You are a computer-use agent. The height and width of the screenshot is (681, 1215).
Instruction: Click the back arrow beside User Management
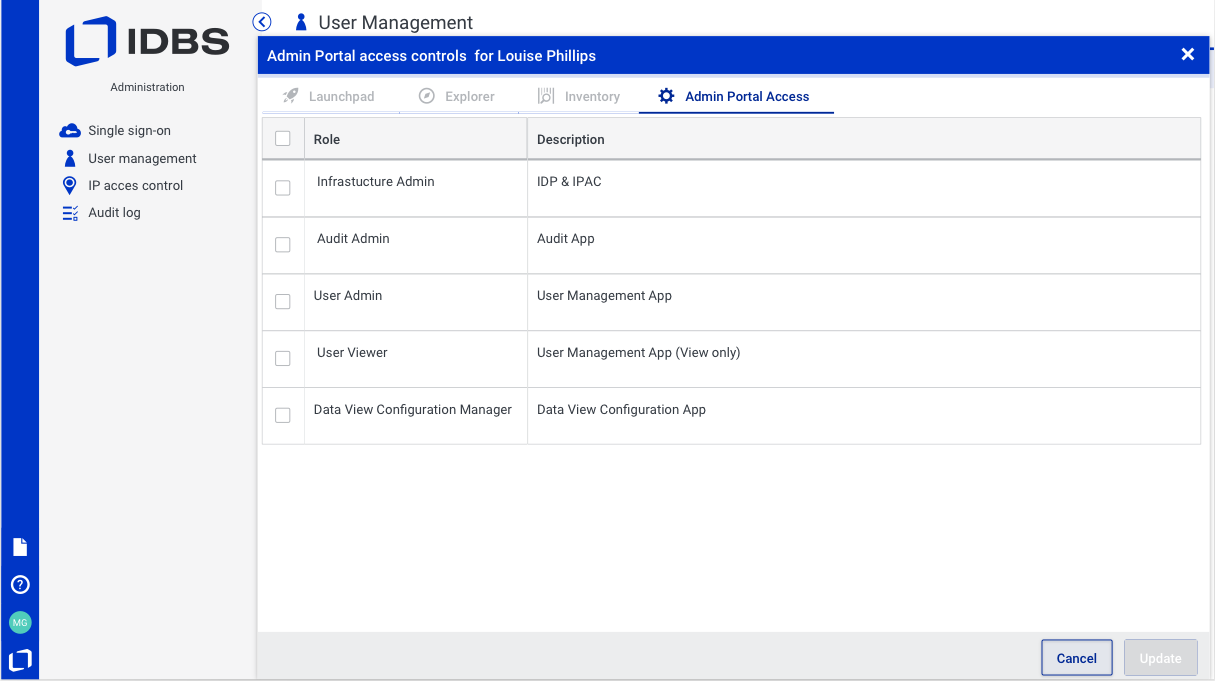(262, 22)
